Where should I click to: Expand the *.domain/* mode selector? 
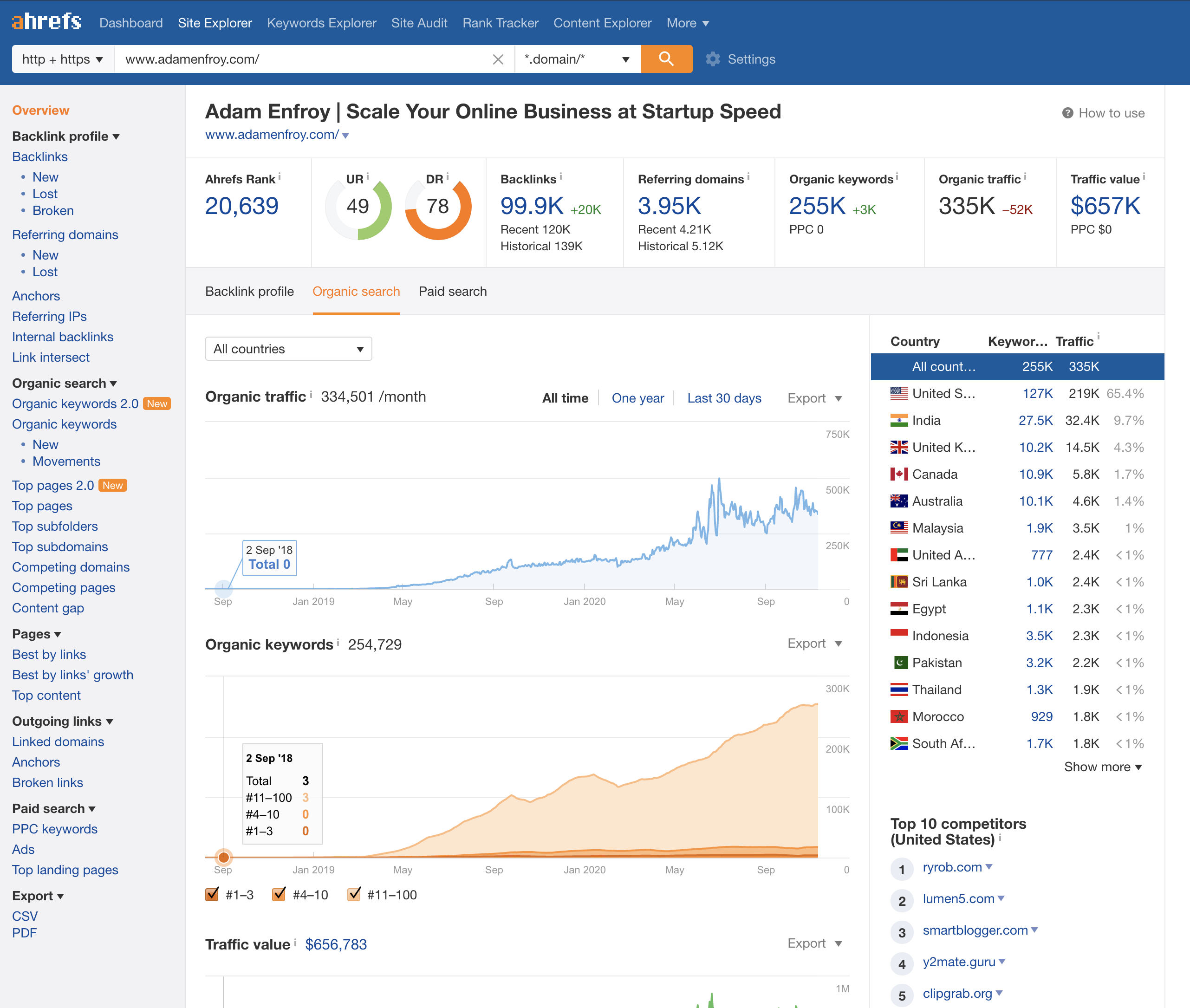coord(577,59)
